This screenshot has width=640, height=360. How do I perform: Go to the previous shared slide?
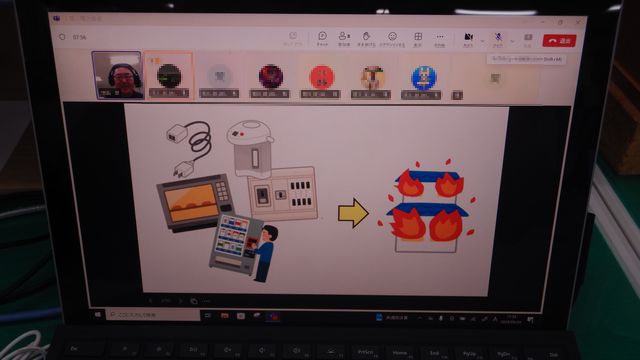click(150, 300)
